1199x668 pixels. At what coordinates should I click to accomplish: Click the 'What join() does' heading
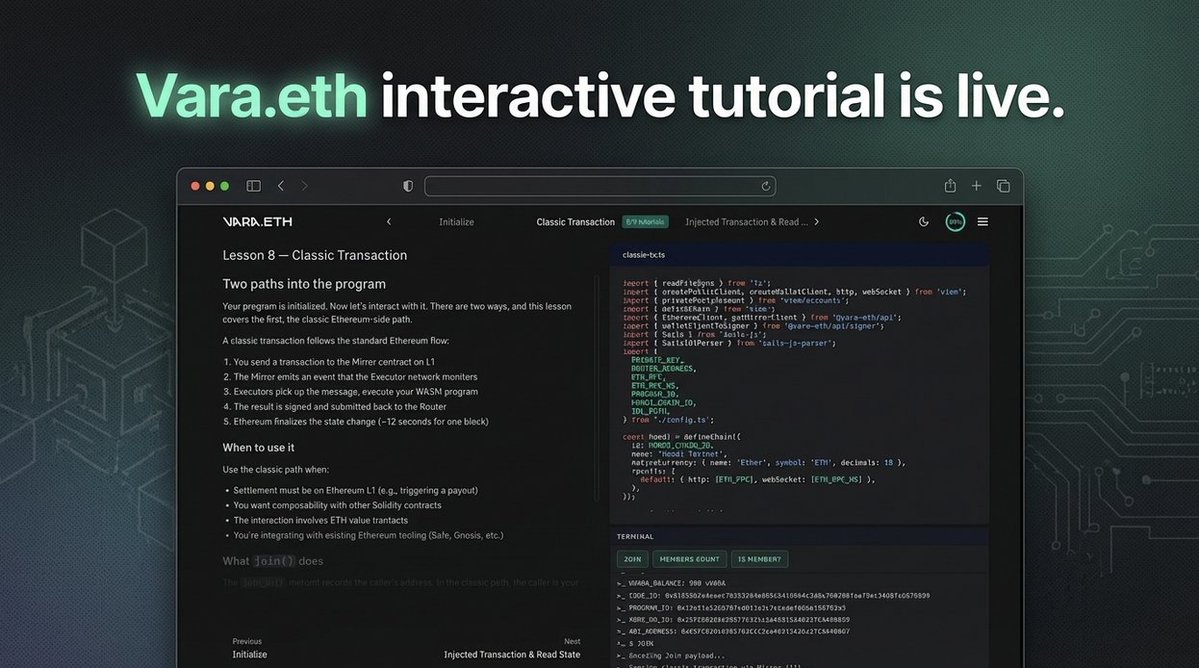coord(273,561)
